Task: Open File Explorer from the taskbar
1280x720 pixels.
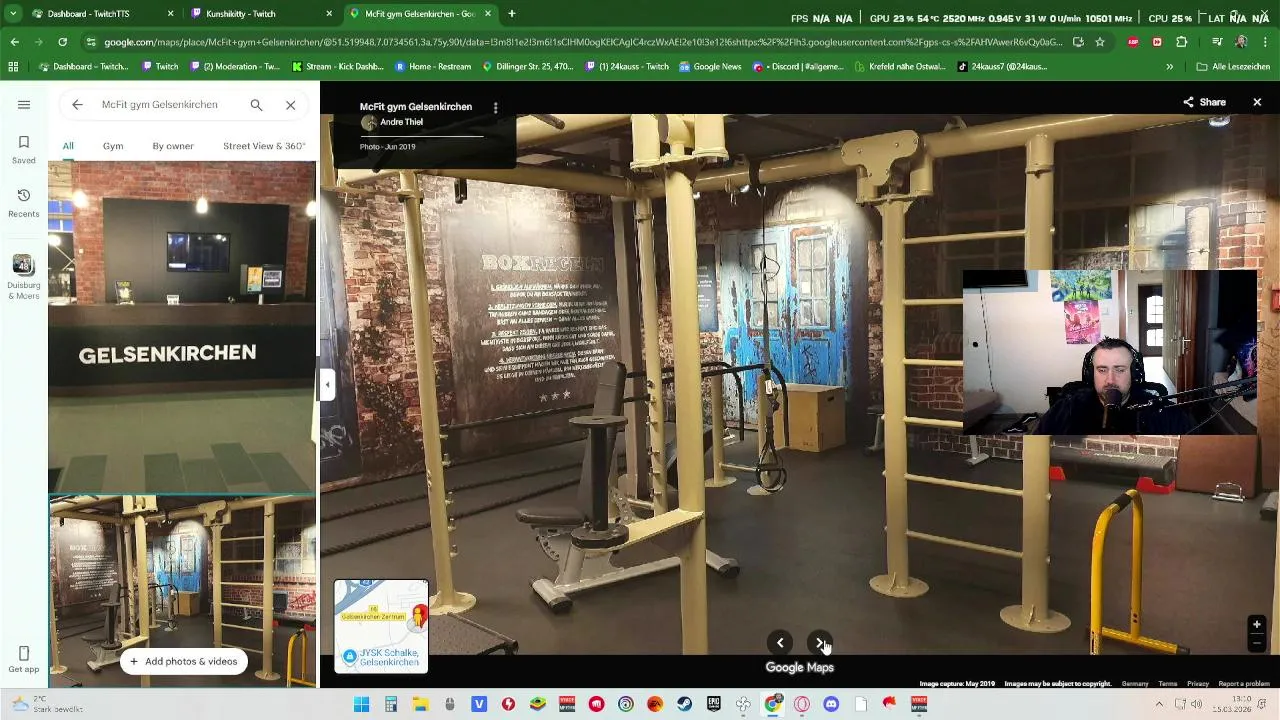Action: [420, 704]
